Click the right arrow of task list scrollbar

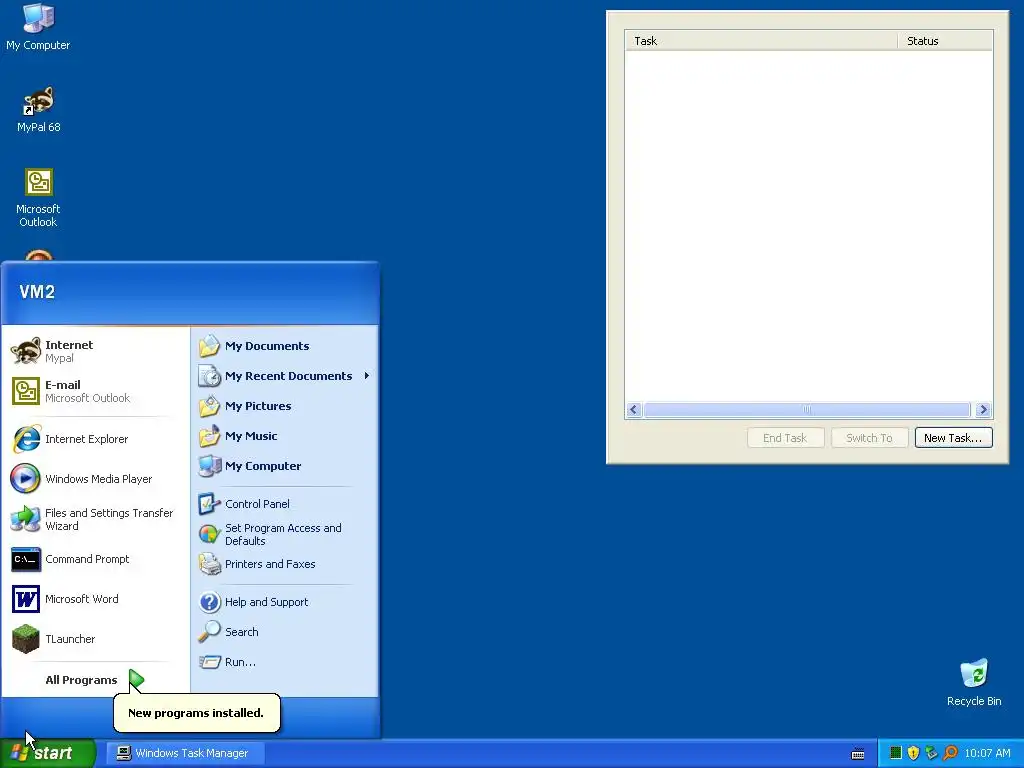point(983,409)
